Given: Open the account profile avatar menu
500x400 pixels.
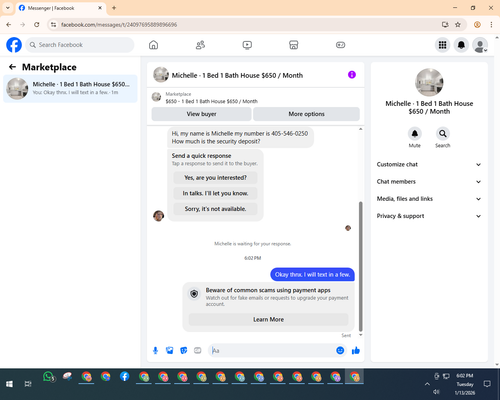Looking at the screenshot, I should tap(480, 45).
